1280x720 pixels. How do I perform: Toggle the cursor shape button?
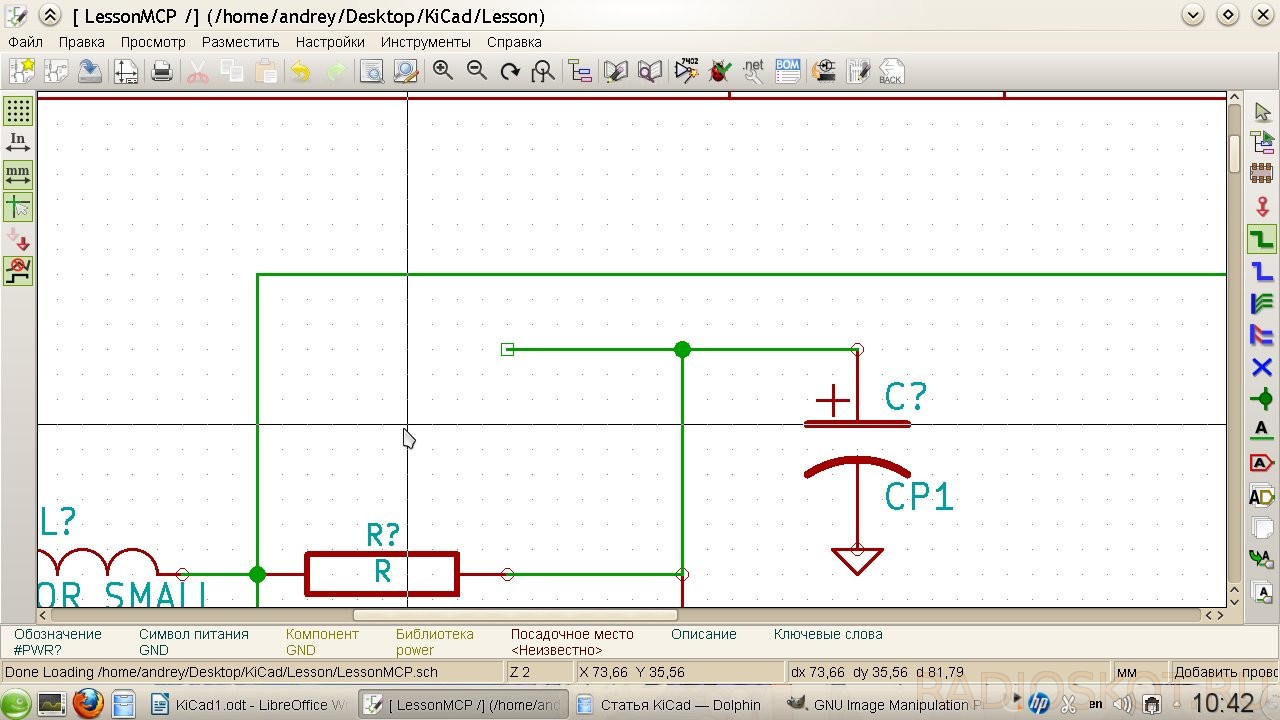[18, 207]
